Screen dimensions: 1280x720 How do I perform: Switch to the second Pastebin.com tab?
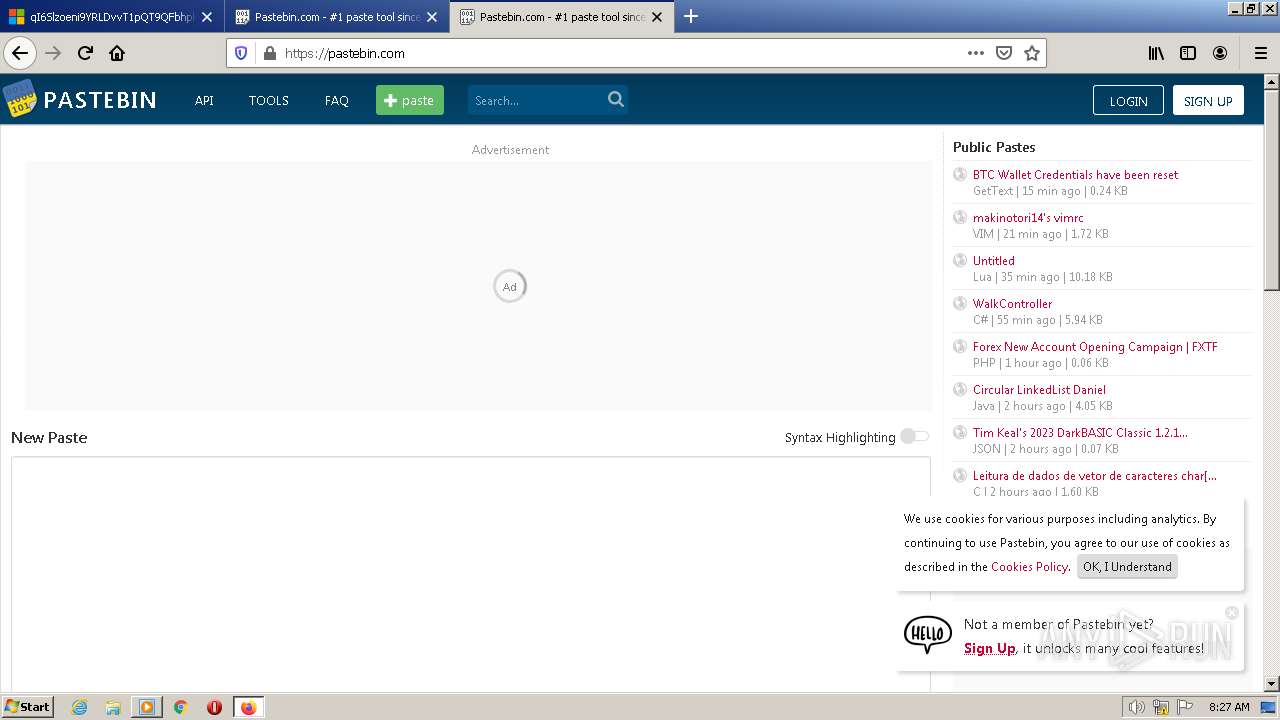pyautogui.click(x=336, y=17)
